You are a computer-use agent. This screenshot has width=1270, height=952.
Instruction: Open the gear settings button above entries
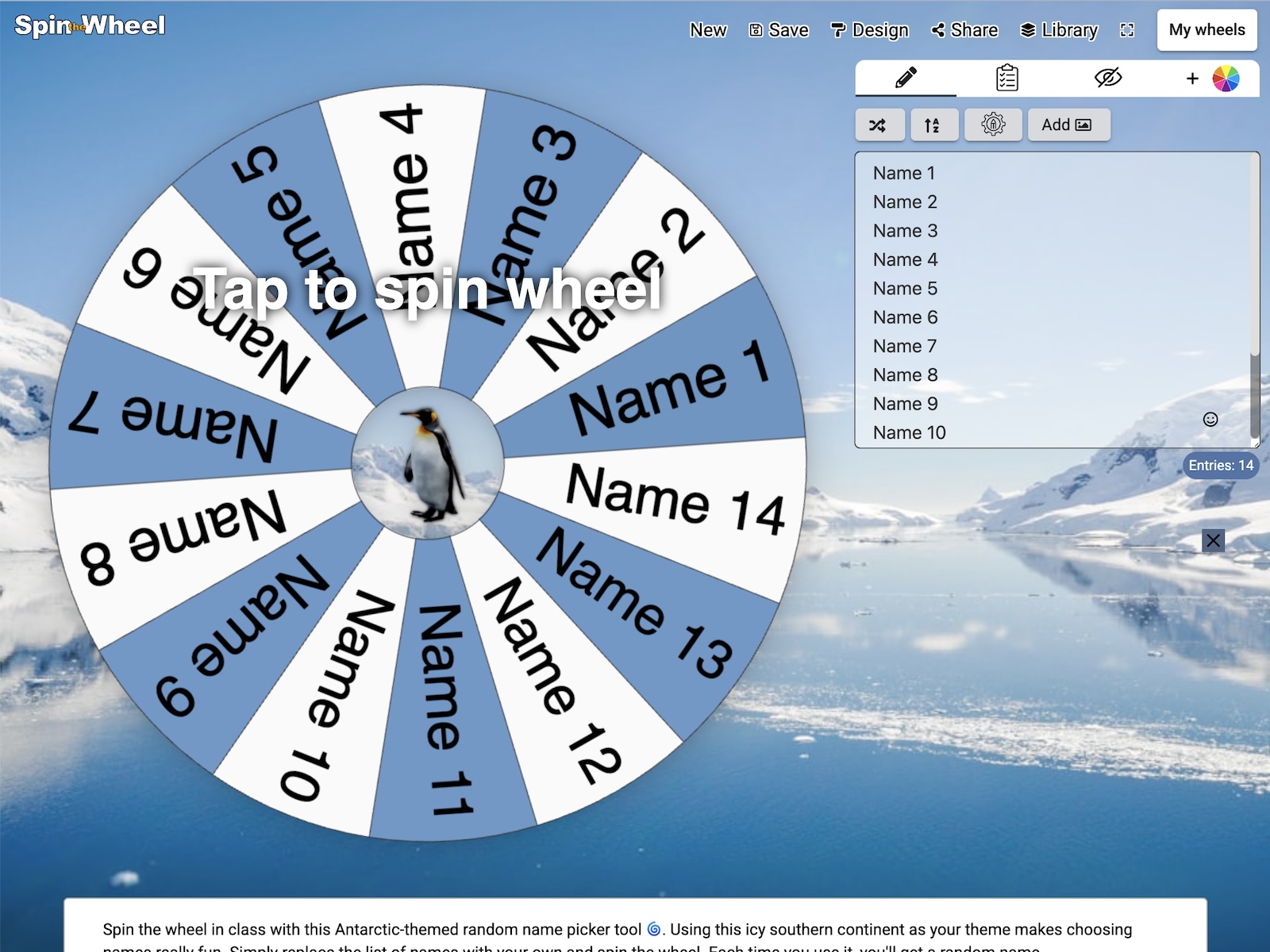[992, 125]
